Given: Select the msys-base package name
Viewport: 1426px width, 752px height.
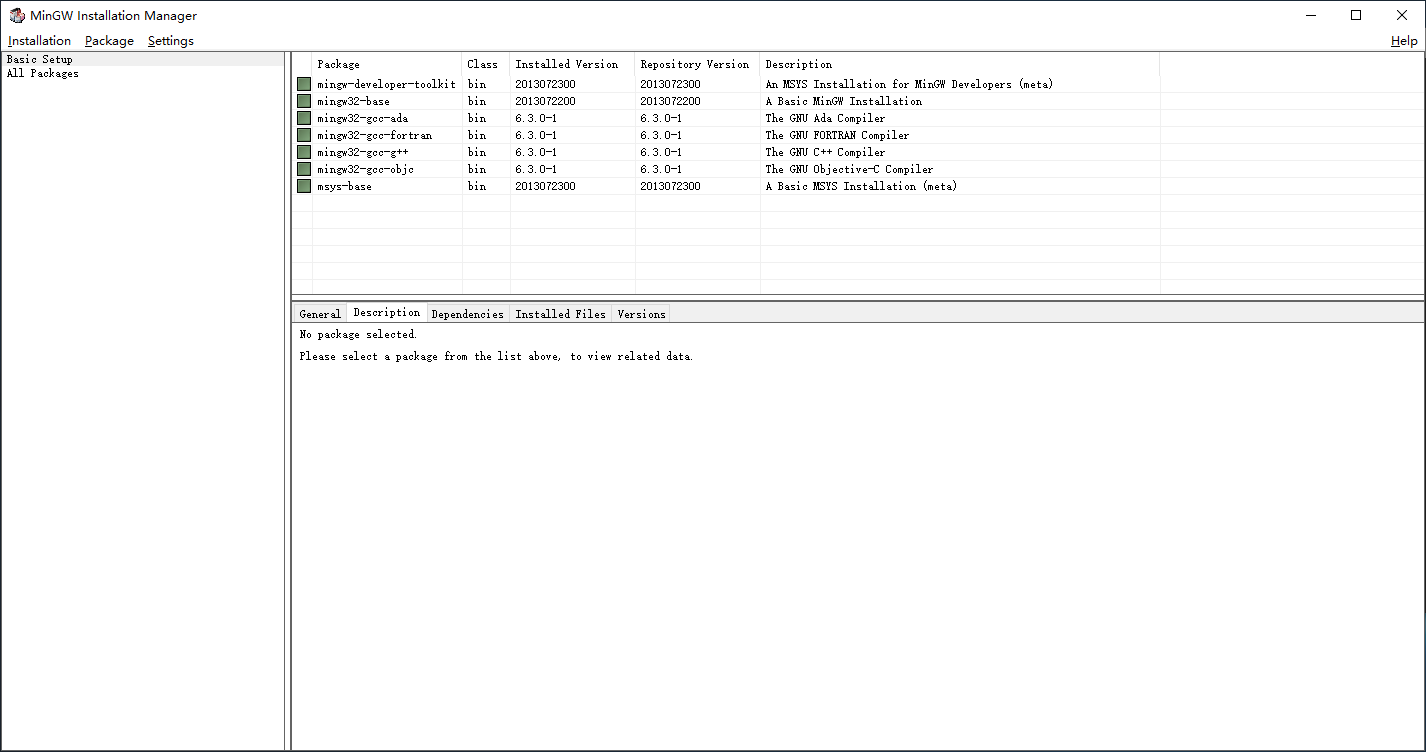Looking at the screenshot, I should coord(344,186).
